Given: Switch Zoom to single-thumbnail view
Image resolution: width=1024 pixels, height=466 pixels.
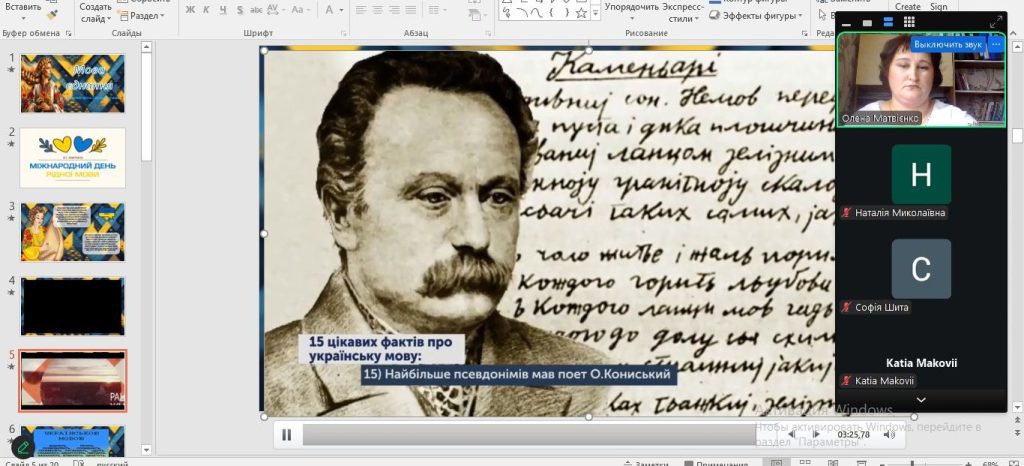Looking at the screenshot, I should (x=867, y=23).
